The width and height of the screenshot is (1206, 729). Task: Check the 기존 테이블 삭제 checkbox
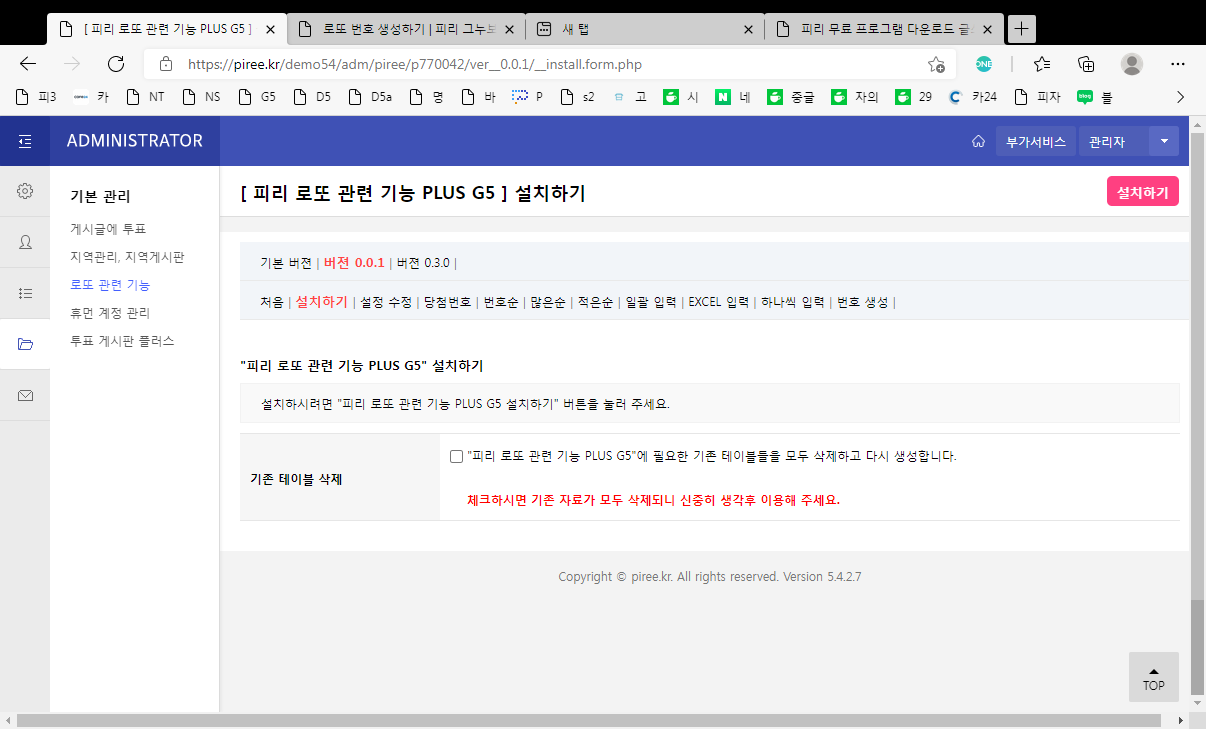456,456
